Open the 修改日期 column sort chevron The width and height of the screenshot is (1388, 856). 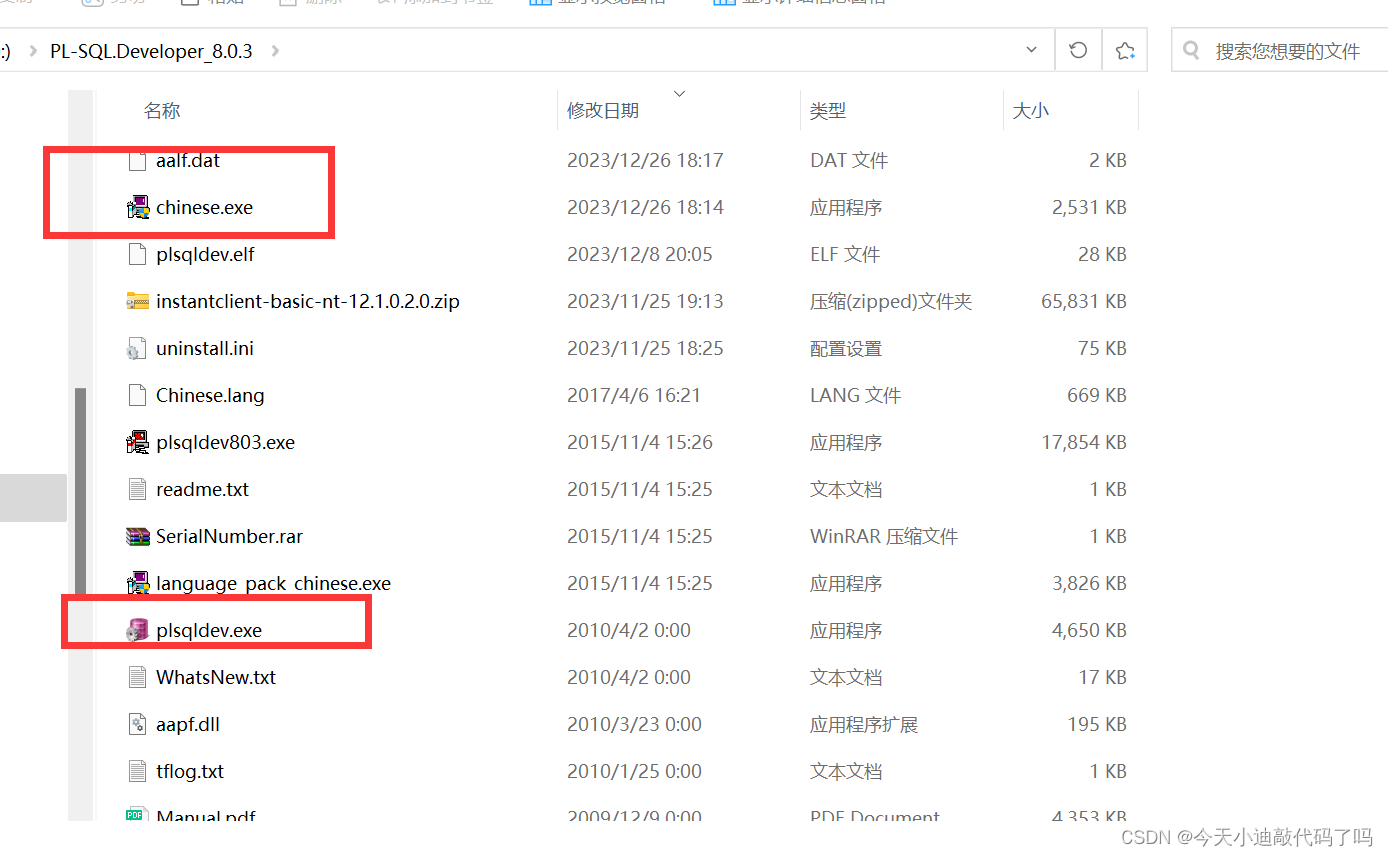coord(680,93)
